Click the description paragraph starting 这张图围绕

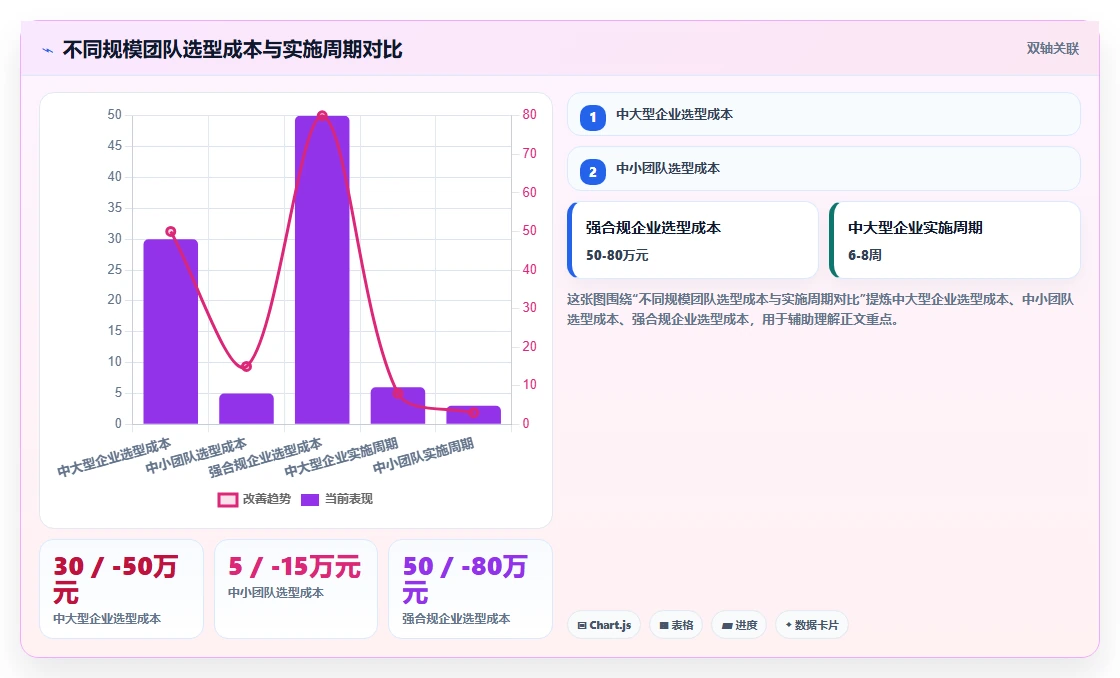pos(821,309)
